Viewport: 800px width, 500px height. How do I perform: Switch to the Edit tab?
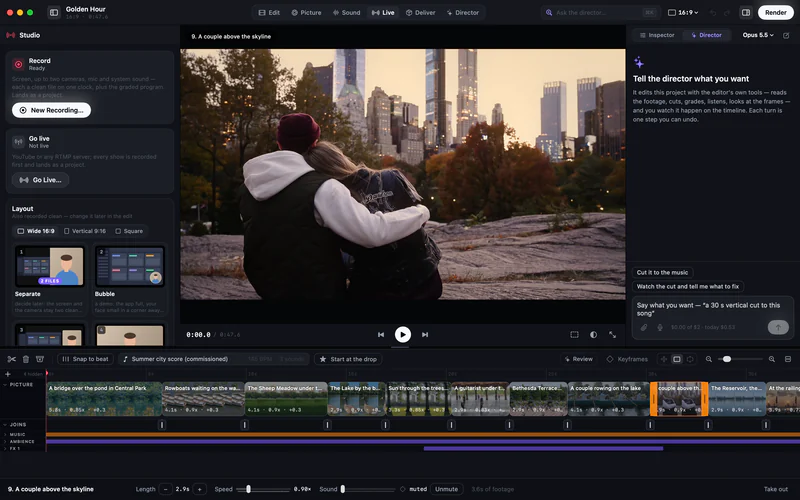pos(269,12)
